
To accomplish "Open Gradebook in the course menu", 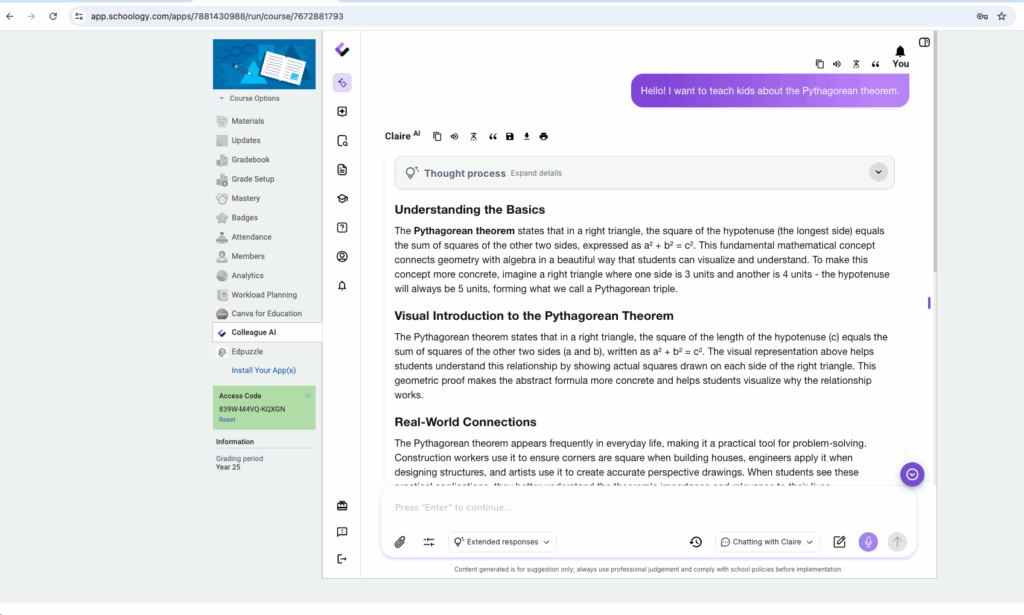I will pyautogui.click(x=250, y=160).
